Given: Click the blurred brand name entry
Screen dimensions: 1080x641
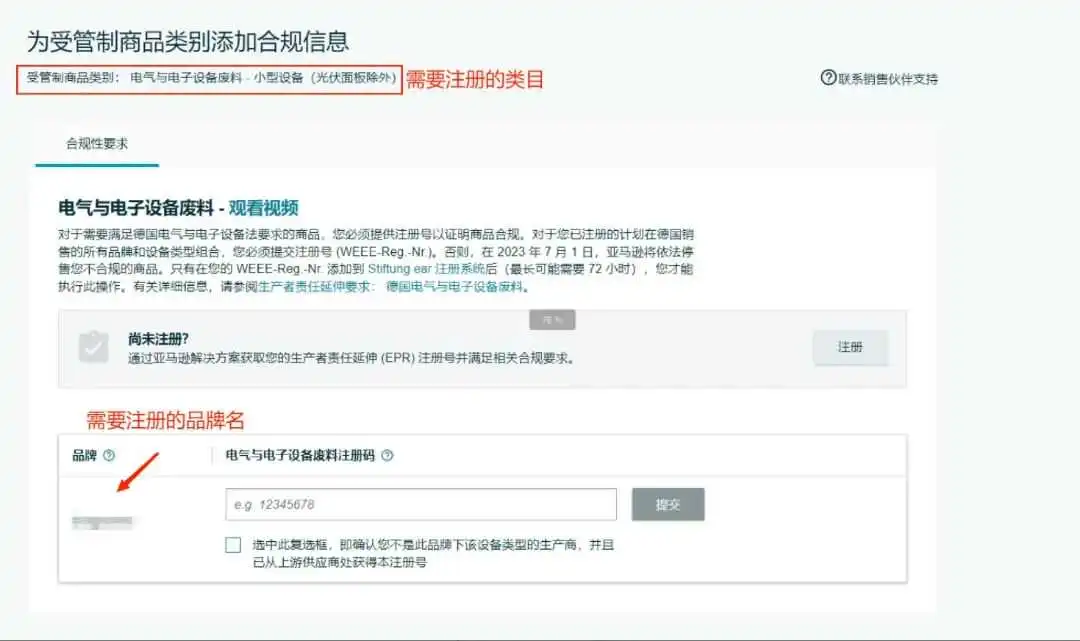Looking at the screenshot, I should (x=102, y=523).
